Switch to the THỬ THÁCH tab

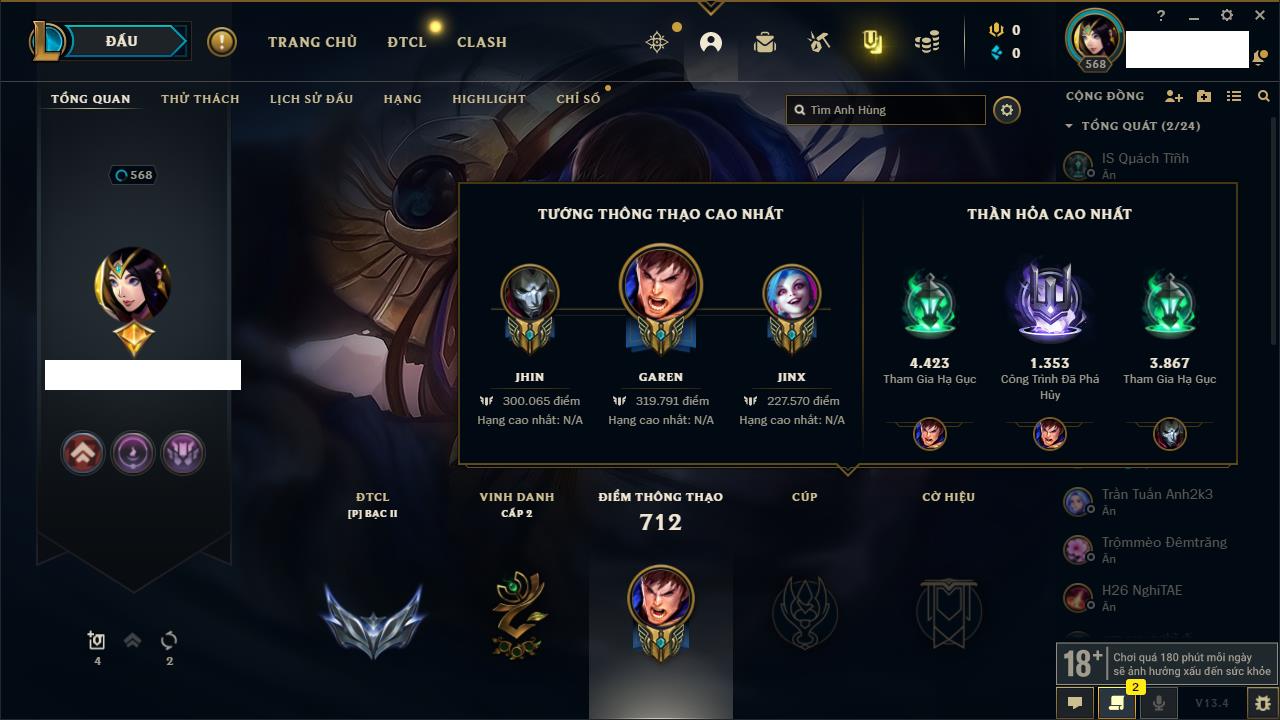200,99
